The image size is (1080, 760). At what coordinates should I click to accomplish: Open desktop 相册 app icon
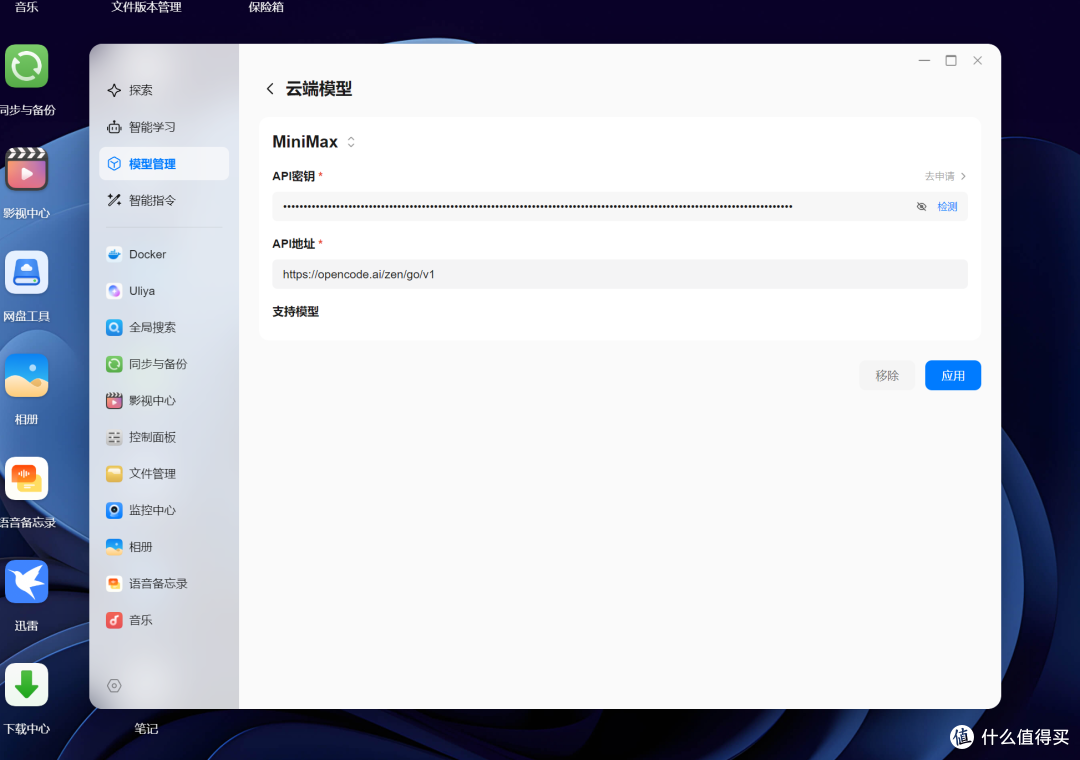(x=27, y=376)
